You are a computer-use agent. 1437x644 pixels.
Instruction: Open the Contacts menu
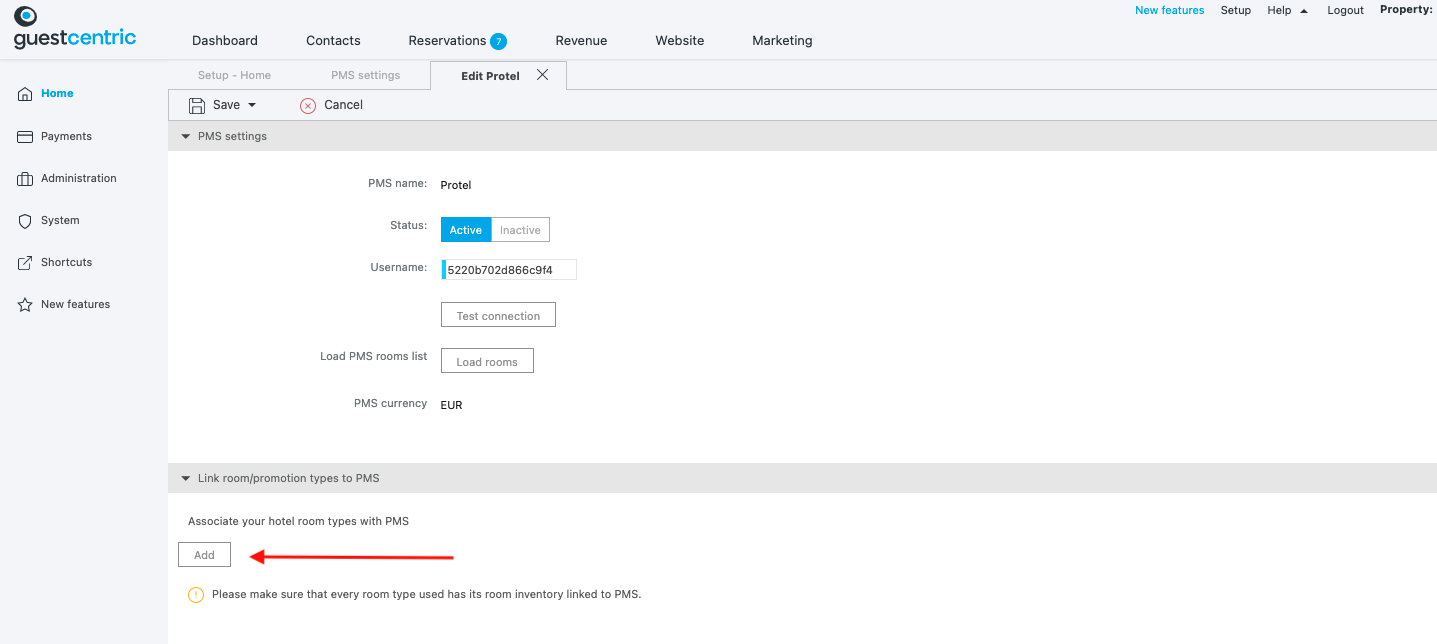(333, 41)
